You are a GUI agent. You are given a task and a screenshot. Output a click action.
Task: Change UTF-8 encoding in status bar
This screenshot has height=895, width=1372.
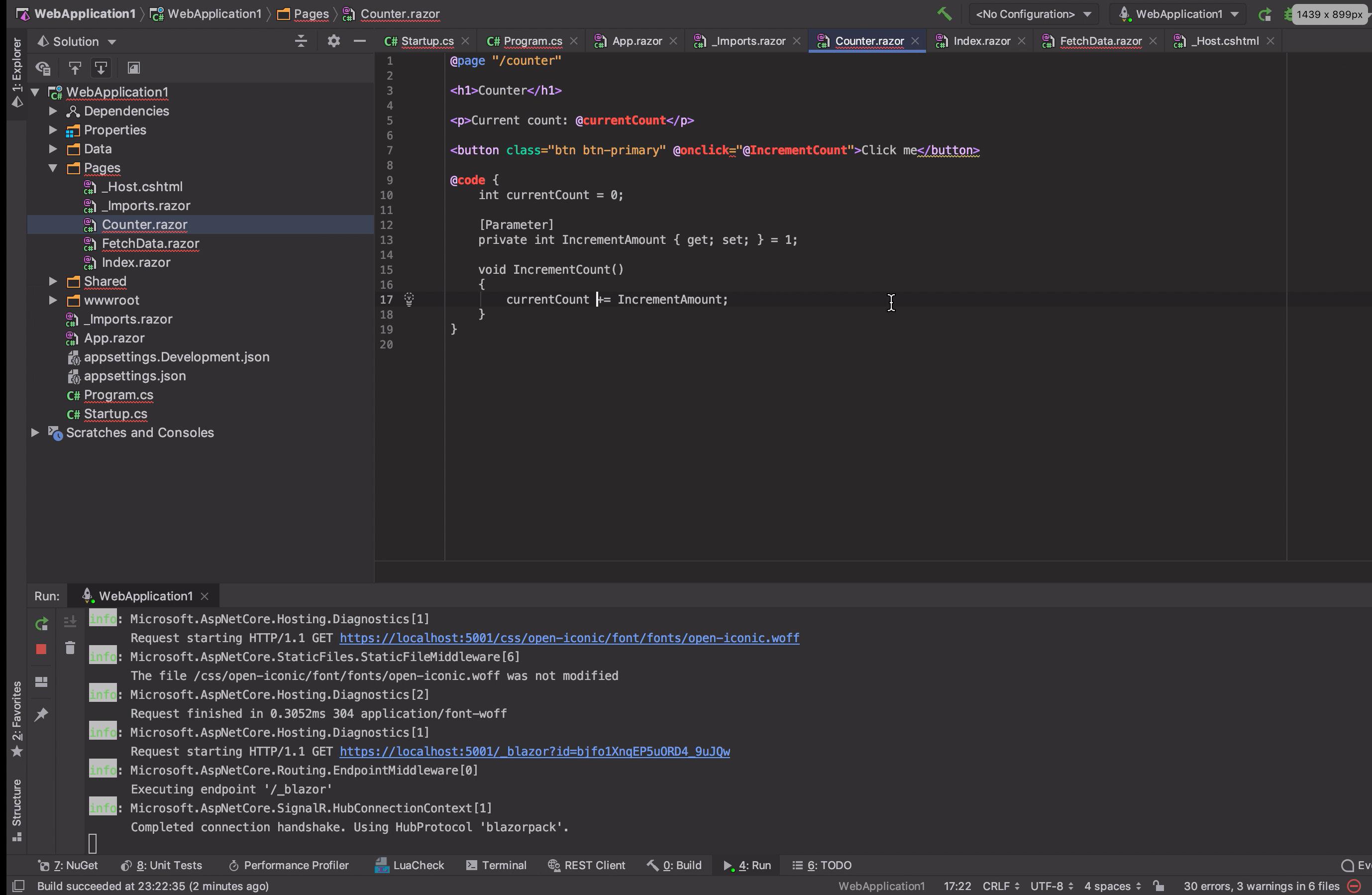[1052, 887]
